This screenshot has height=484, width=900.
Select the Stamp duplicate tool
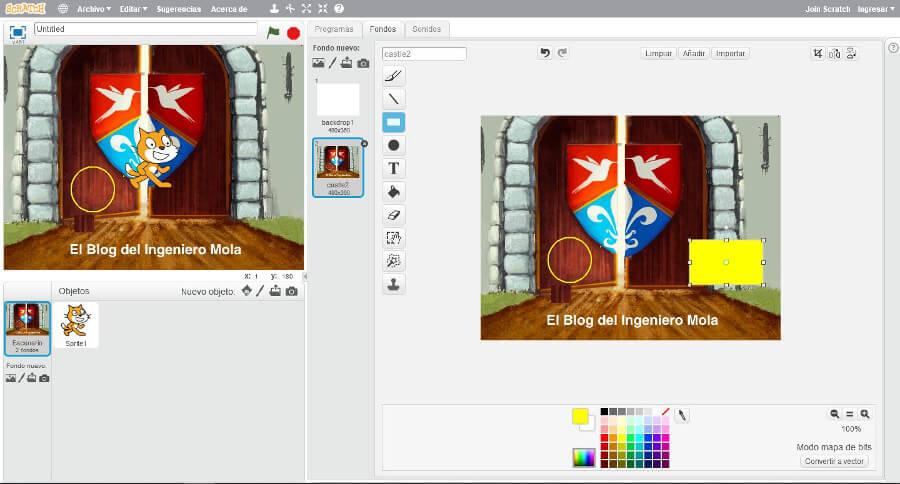tap(394, 284)
